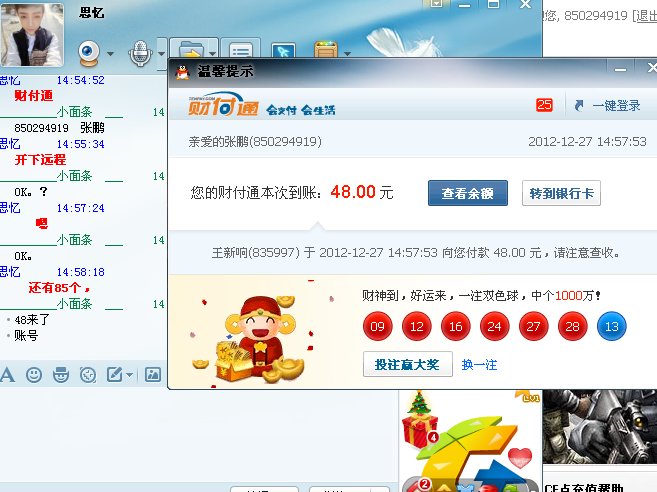
Task: Select red lottery ball 16
Action: (x=455, y=326)
